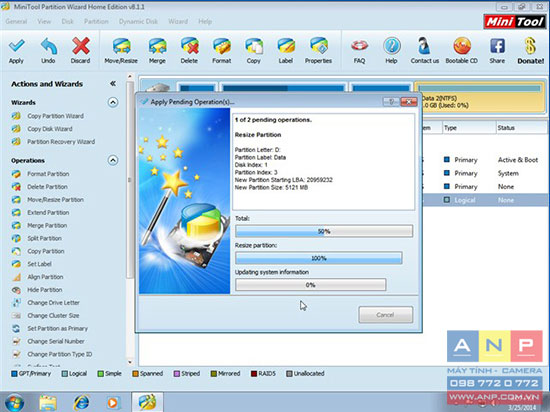Click the Bootable CD icon
The width and height of the screenshot is (550, 412).
pyautogui.click(x=462, y=46)
